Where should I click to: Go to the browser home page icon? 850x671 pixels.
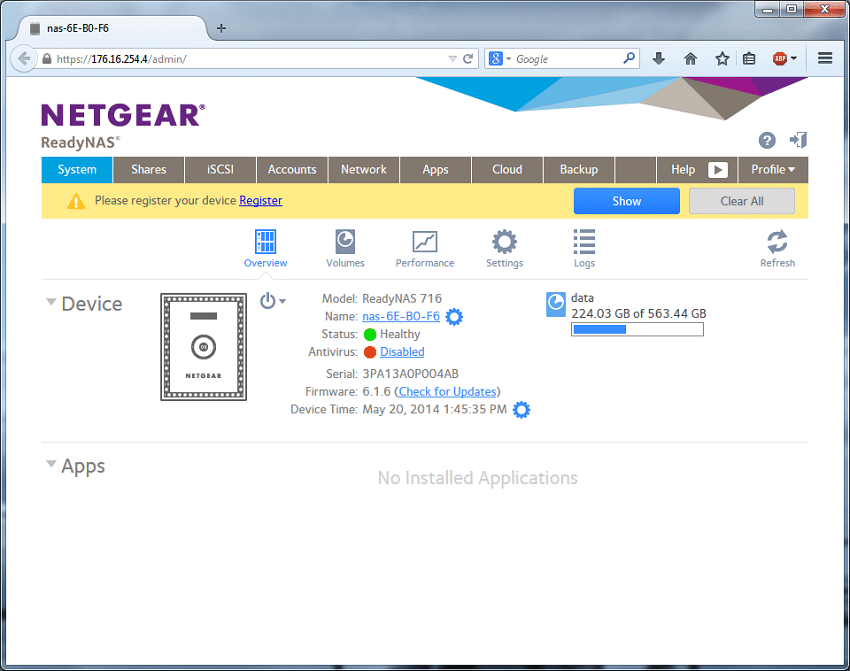point(690,59)
